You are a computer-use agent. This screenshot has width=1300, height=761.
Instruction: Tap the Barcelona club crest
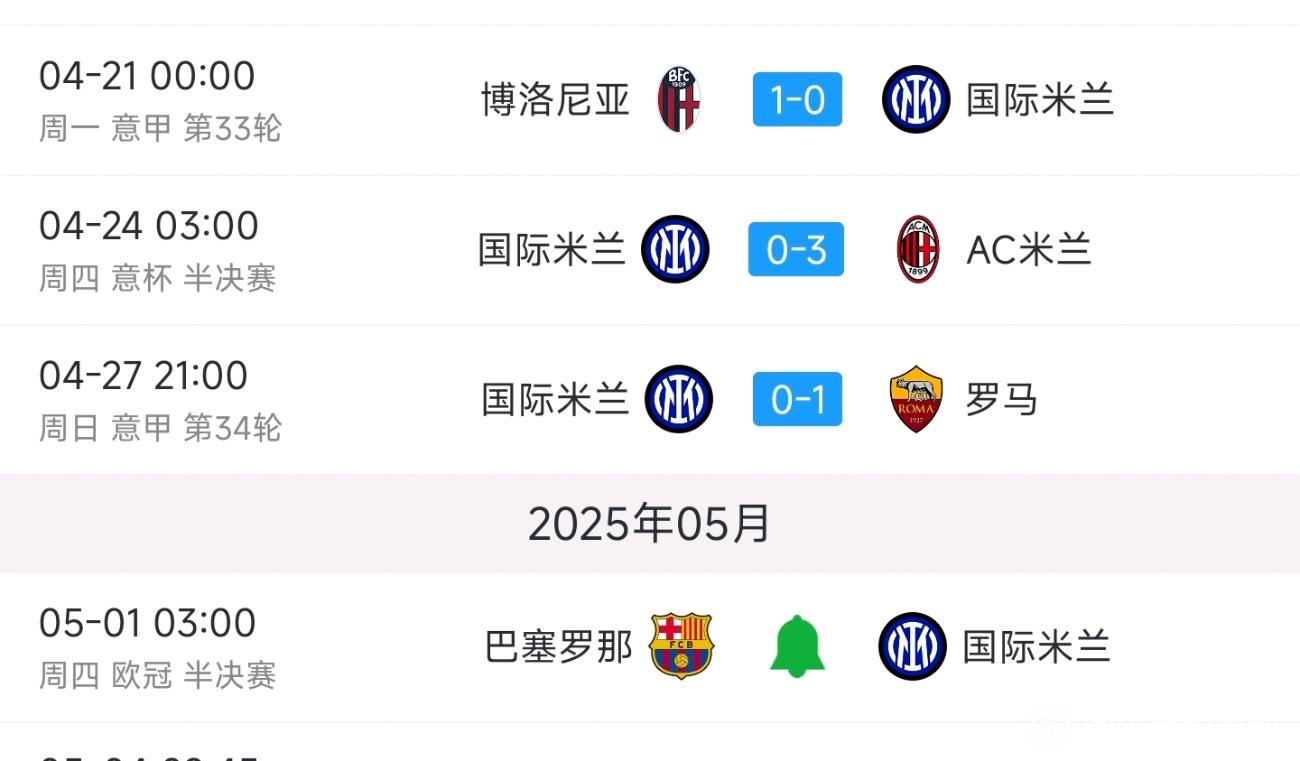681,646
